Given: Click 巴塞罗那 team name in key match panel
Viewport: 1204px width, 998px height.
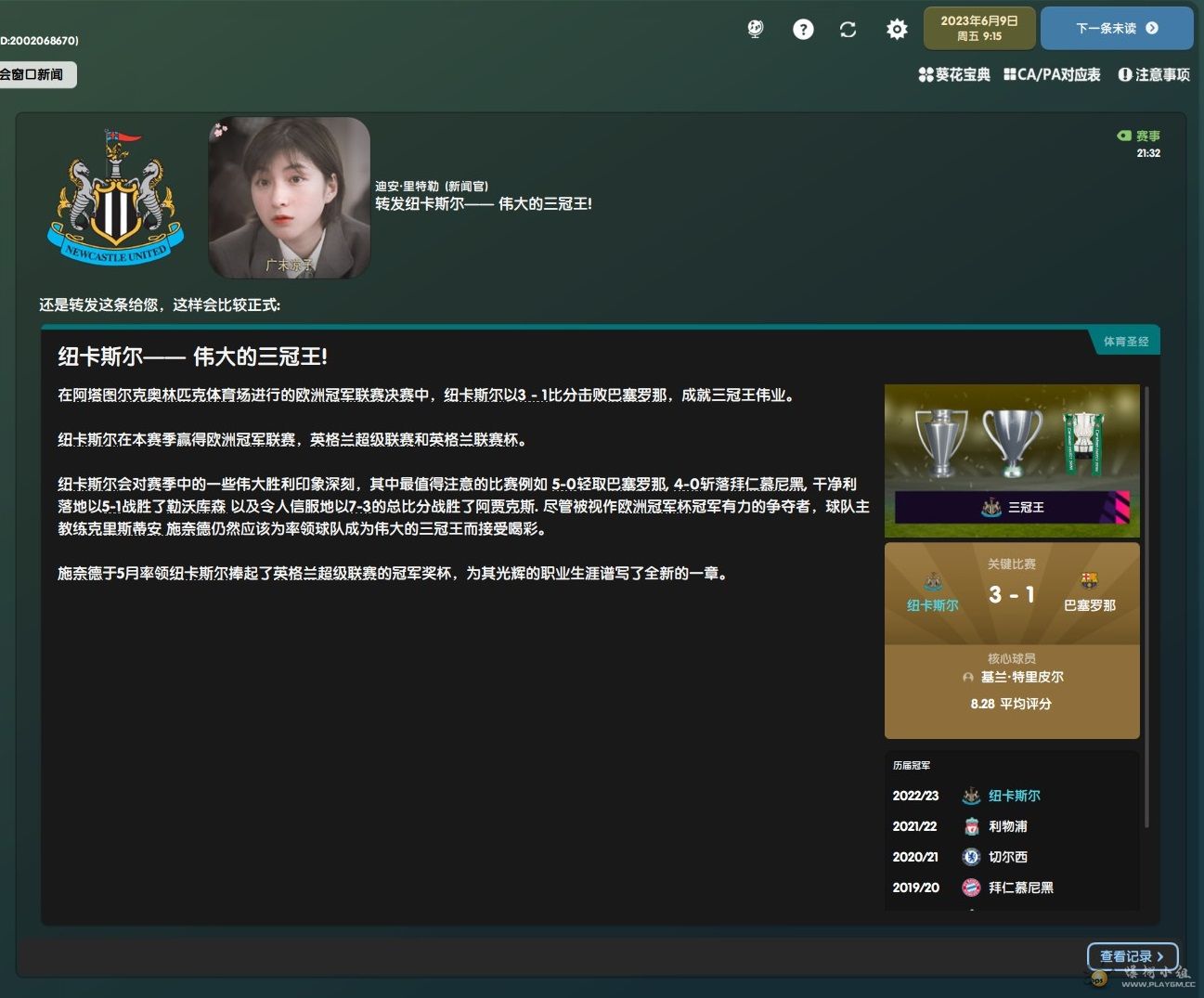Looking at the screenshot, I should (1090, 605).
